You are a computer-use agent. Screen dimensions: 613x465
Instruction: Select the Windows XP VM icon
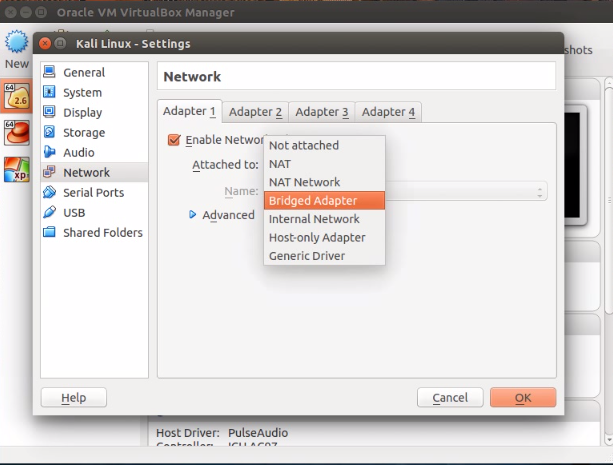[x=16, y=169]
